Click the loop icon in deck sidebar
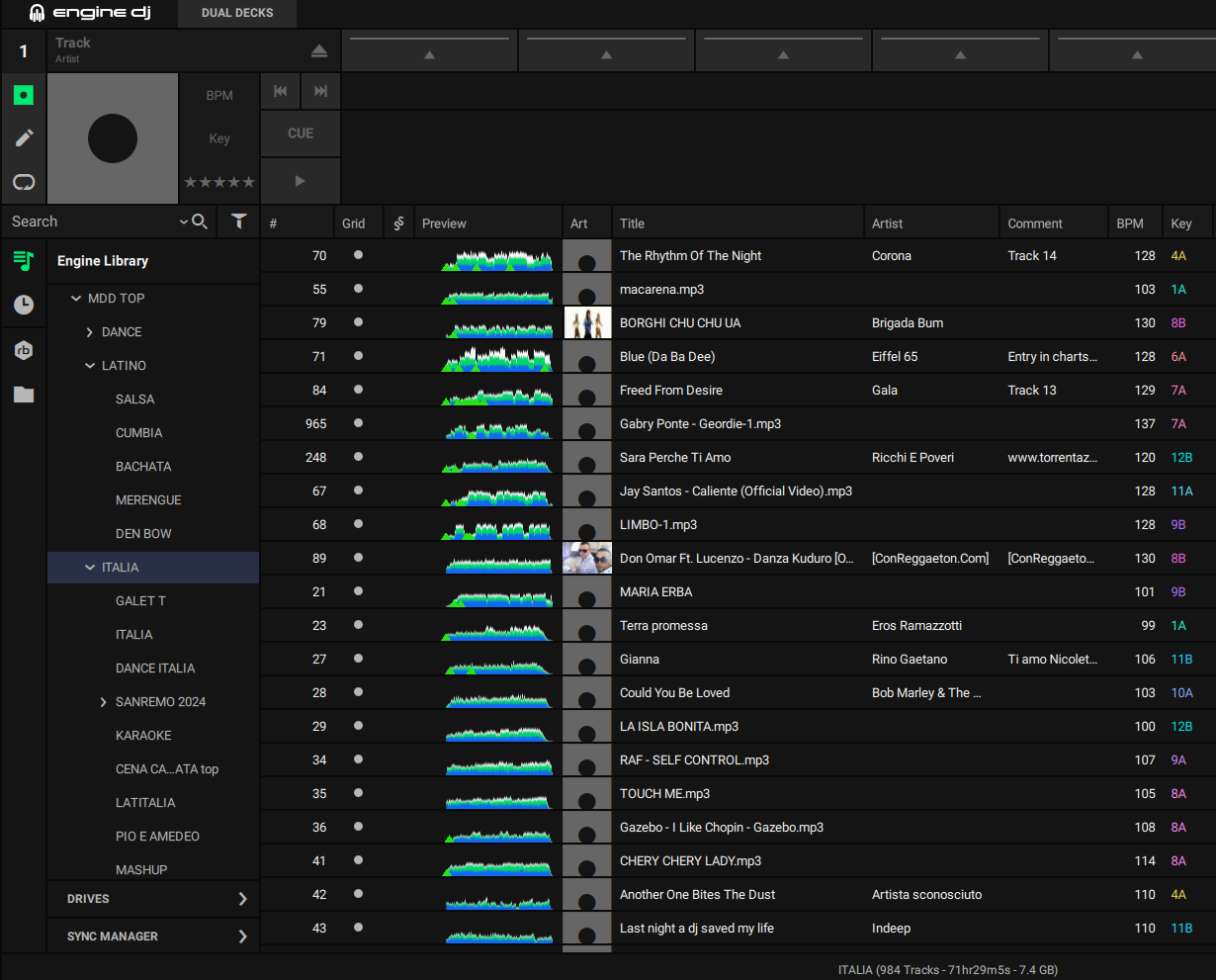The height and width of the screenshot is (980, 1216). (x=24, y=182)
